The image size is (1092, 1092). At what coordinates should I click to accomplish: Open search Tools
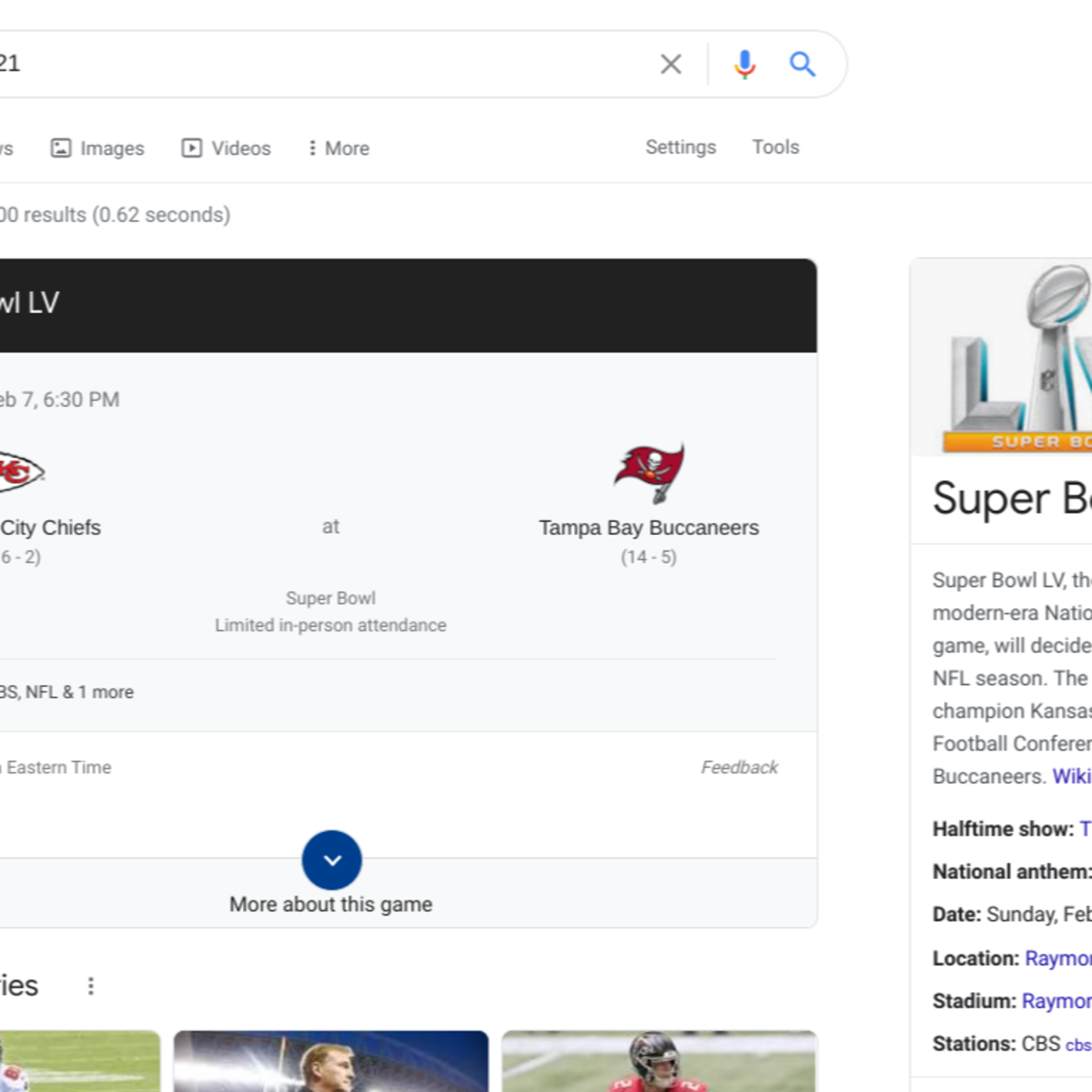[x=775, y=147]
